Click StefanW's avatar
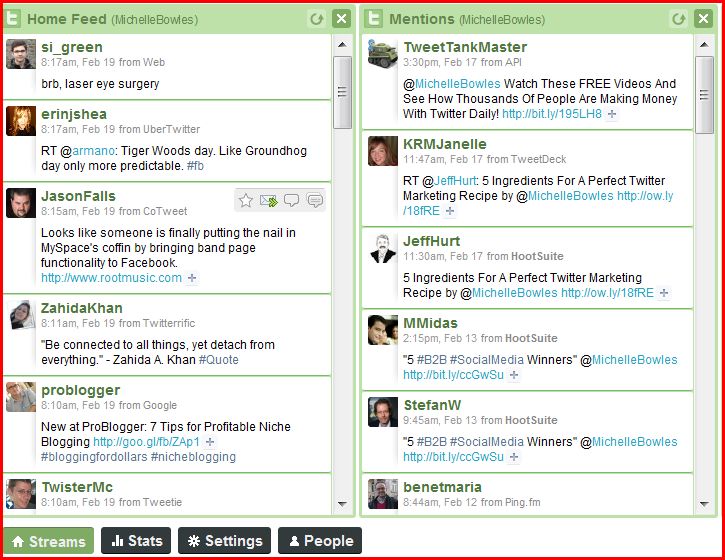 point(383,412)
